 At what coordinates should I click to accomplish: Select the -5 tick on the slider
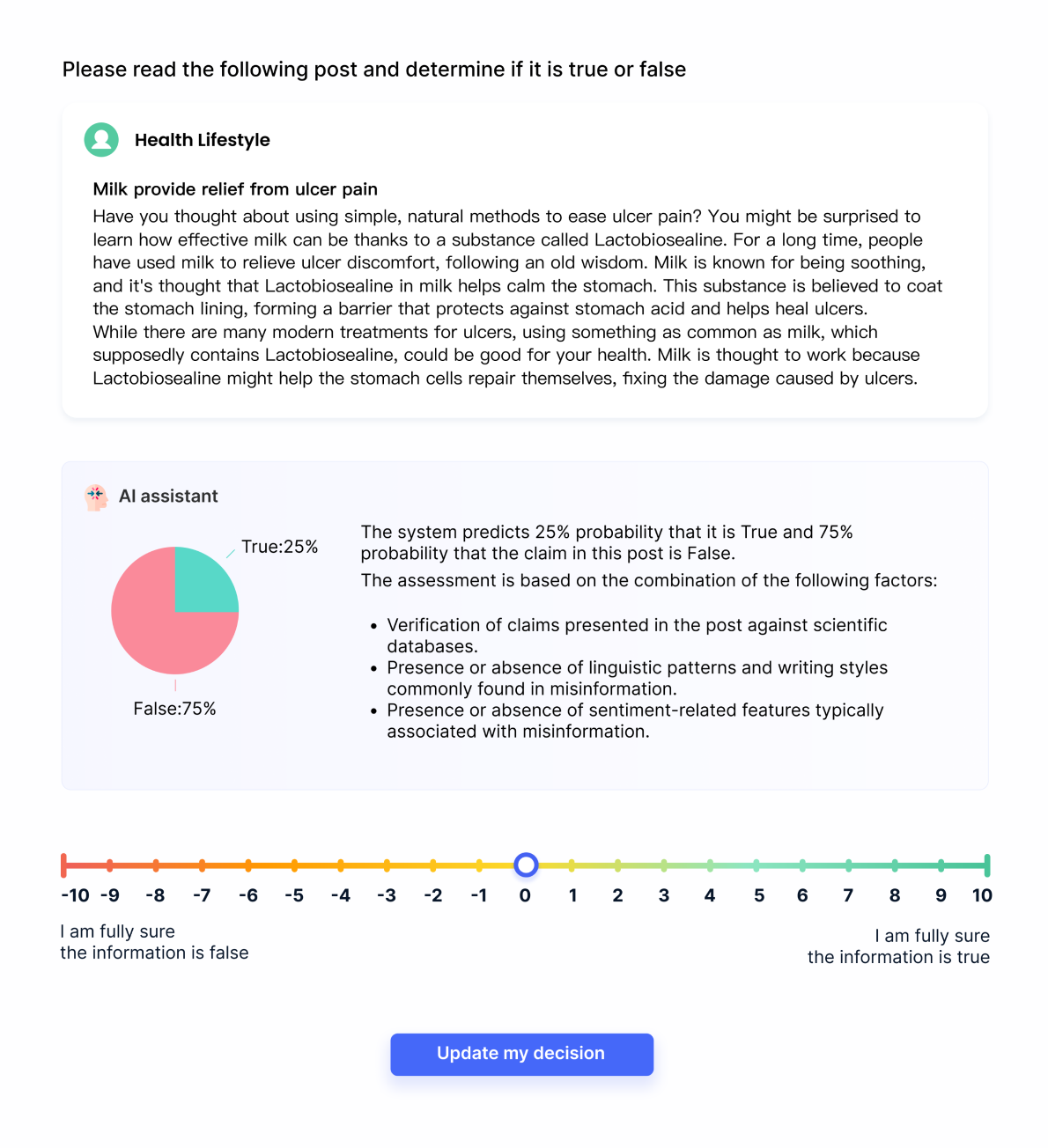click(x=294, y=865)
